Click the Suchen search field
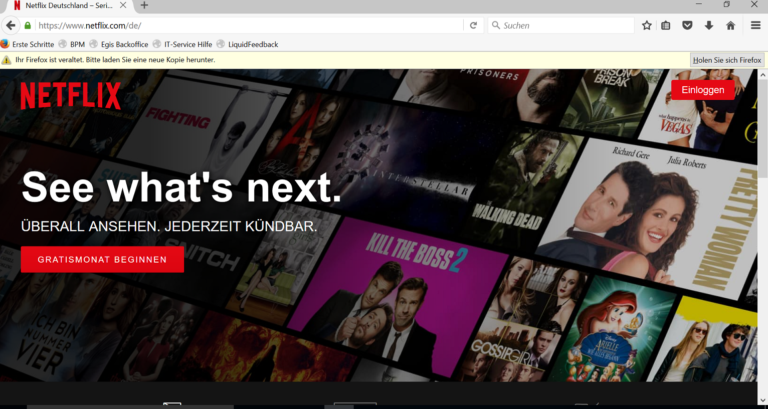 coord(561,25)
